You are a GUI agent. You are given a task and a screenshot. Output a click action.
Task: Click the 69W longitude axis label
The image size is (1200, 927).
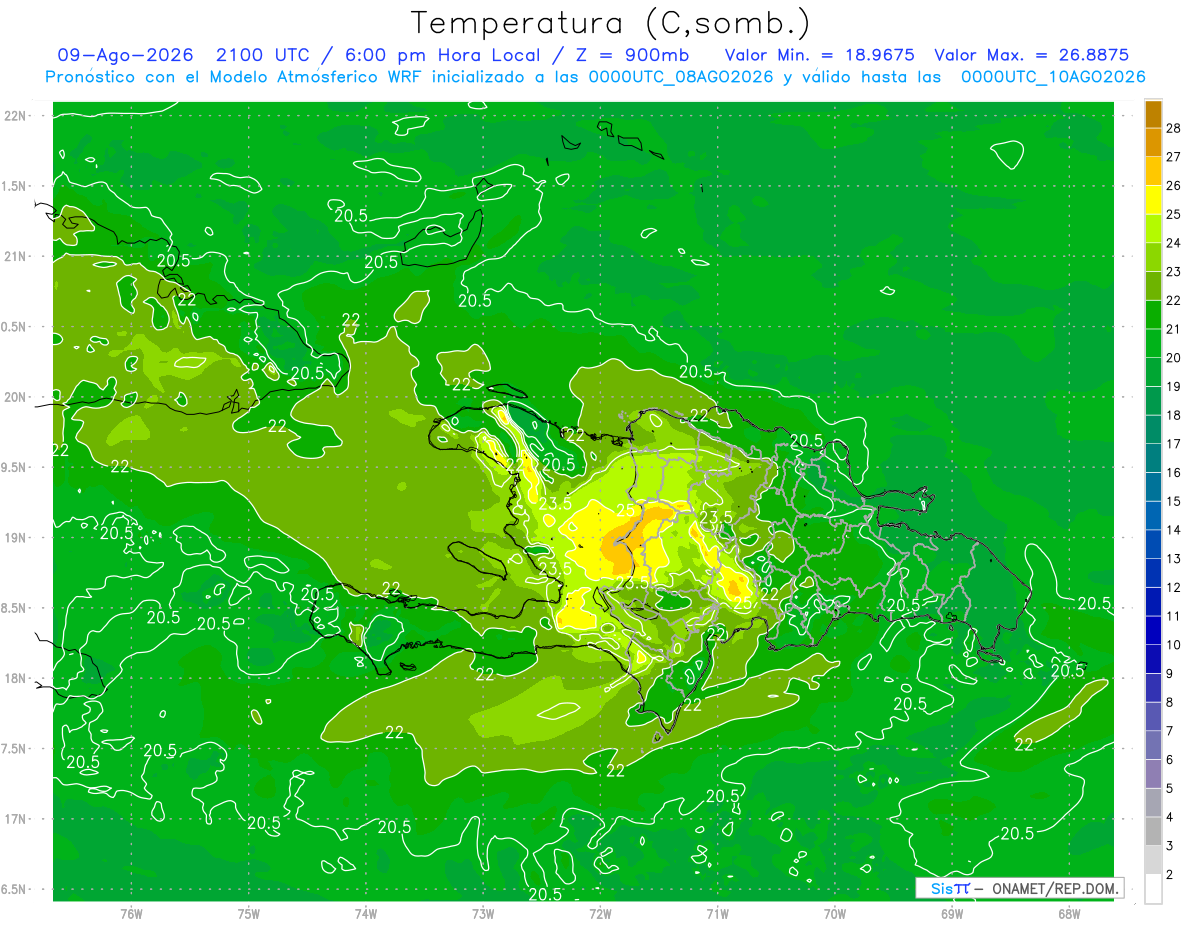[952, 914]
